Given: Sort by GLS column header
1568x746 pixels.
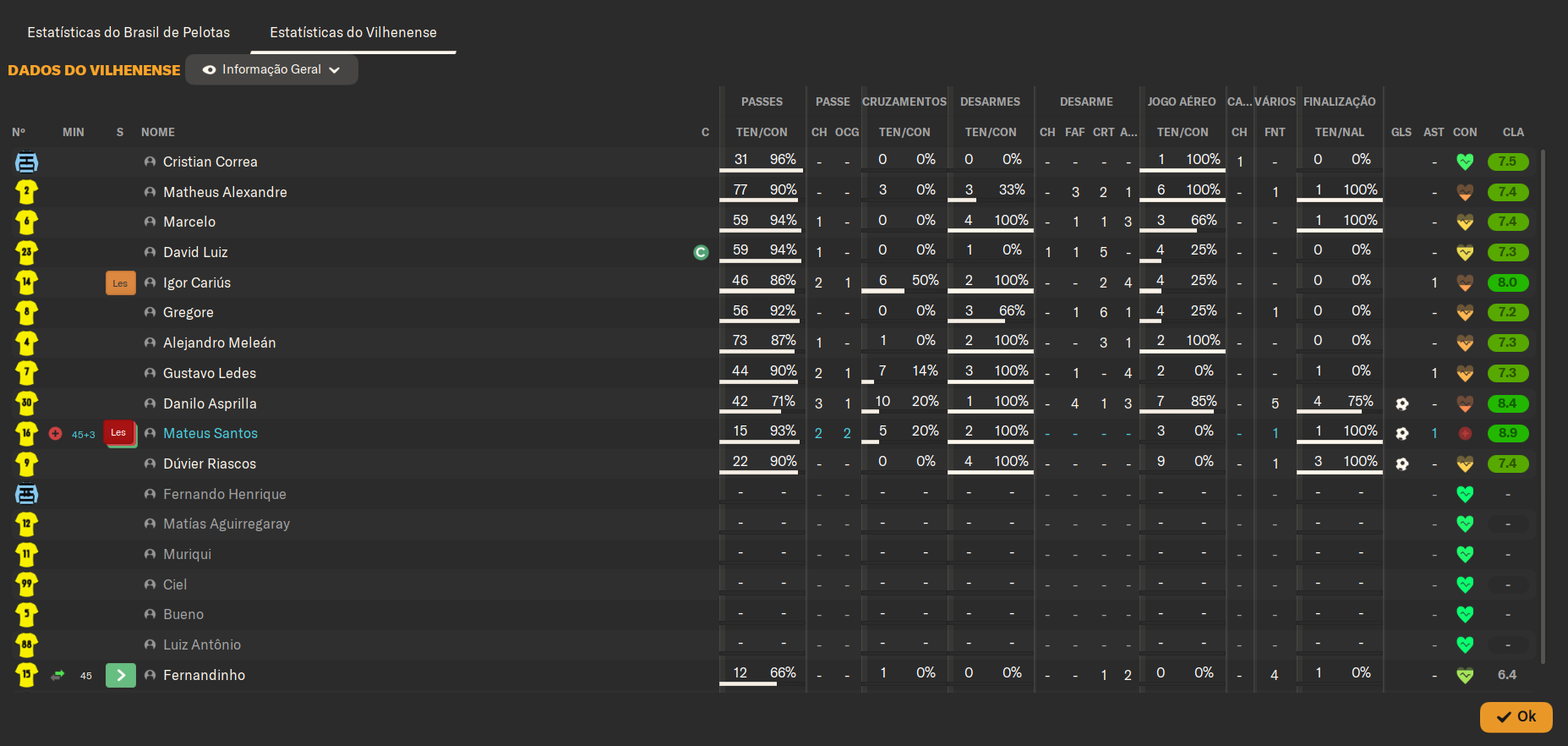Looking at the screenshot, I should coord(1401,132).
